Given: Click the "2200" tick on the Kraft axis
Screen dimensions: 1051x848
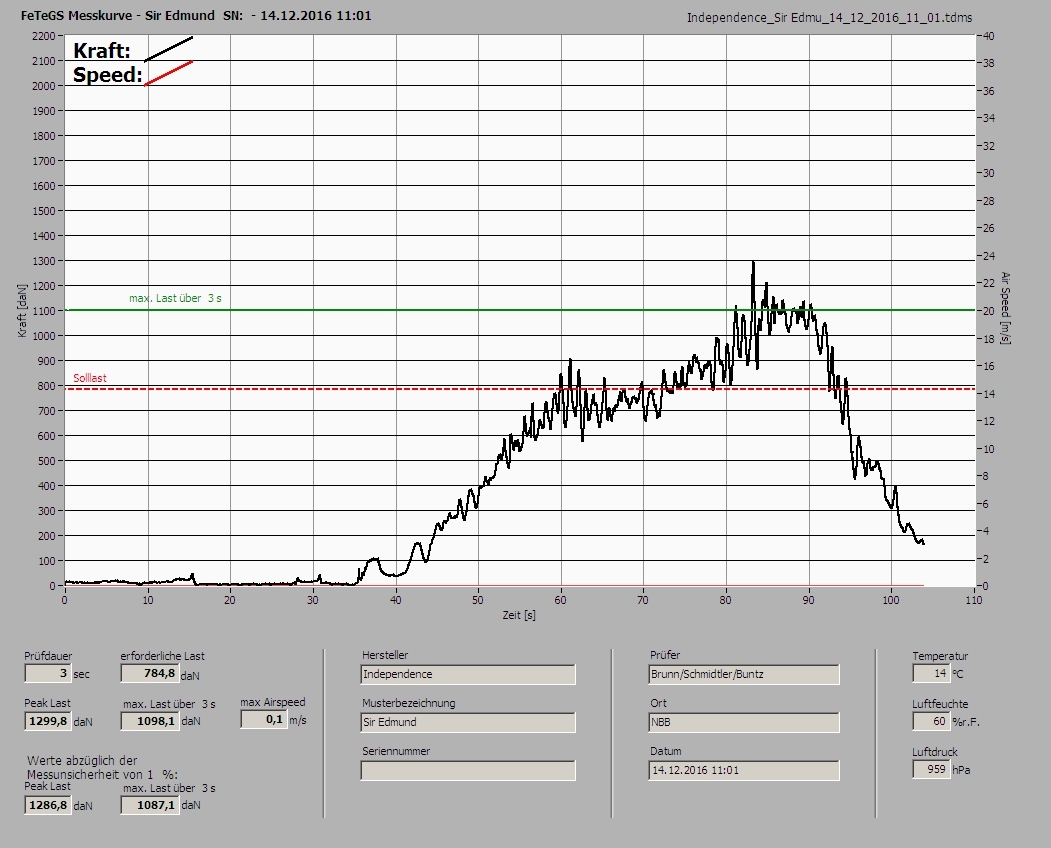Looking at the screenshot, I should click(44, 36).
